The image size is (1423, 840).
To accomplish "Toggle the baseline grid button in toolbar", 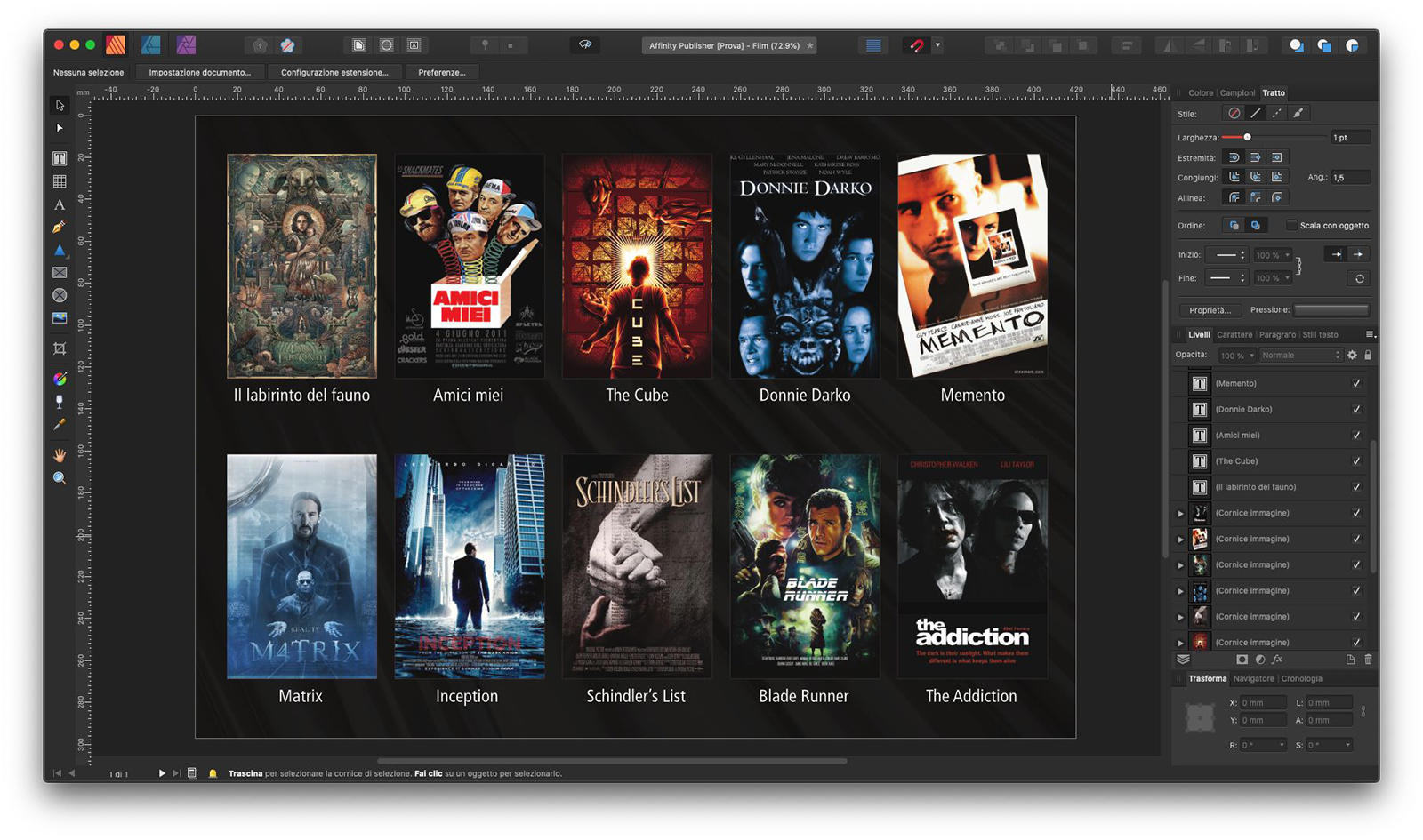I will 873,45.
